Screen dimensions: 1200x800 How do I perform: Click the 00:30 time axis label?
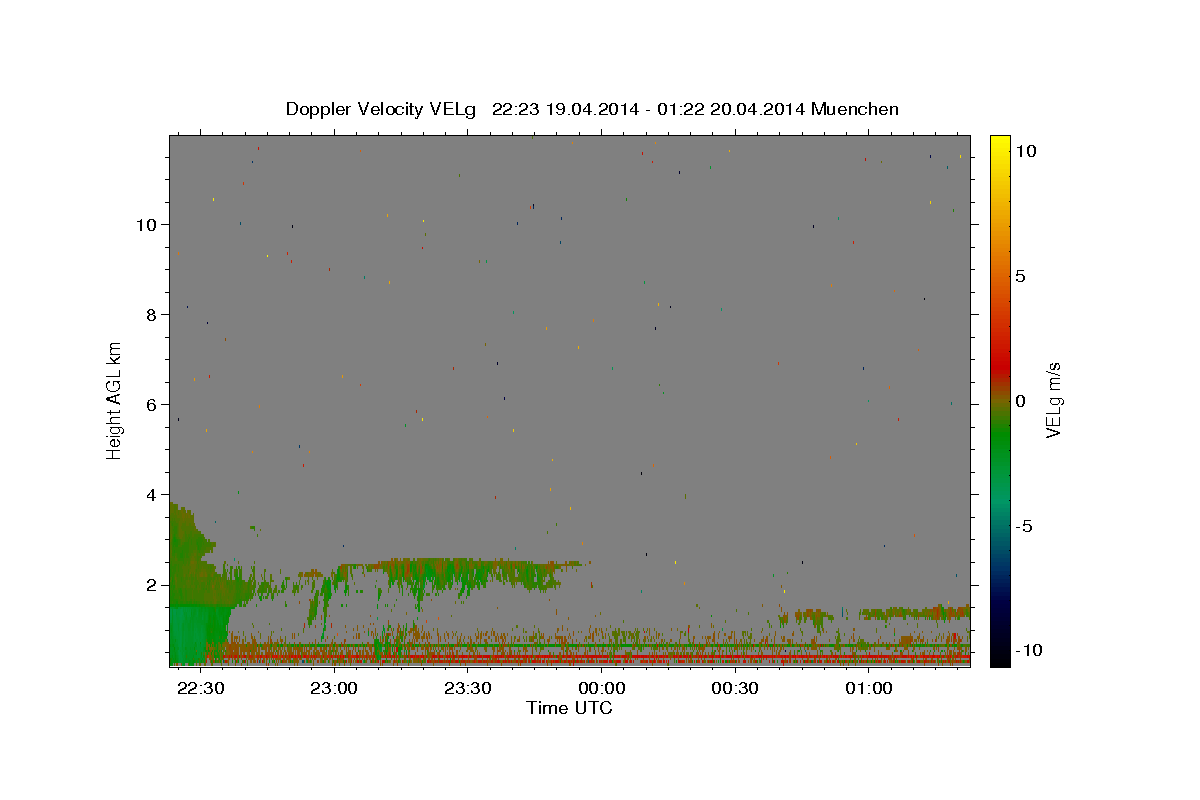[735, 689]
